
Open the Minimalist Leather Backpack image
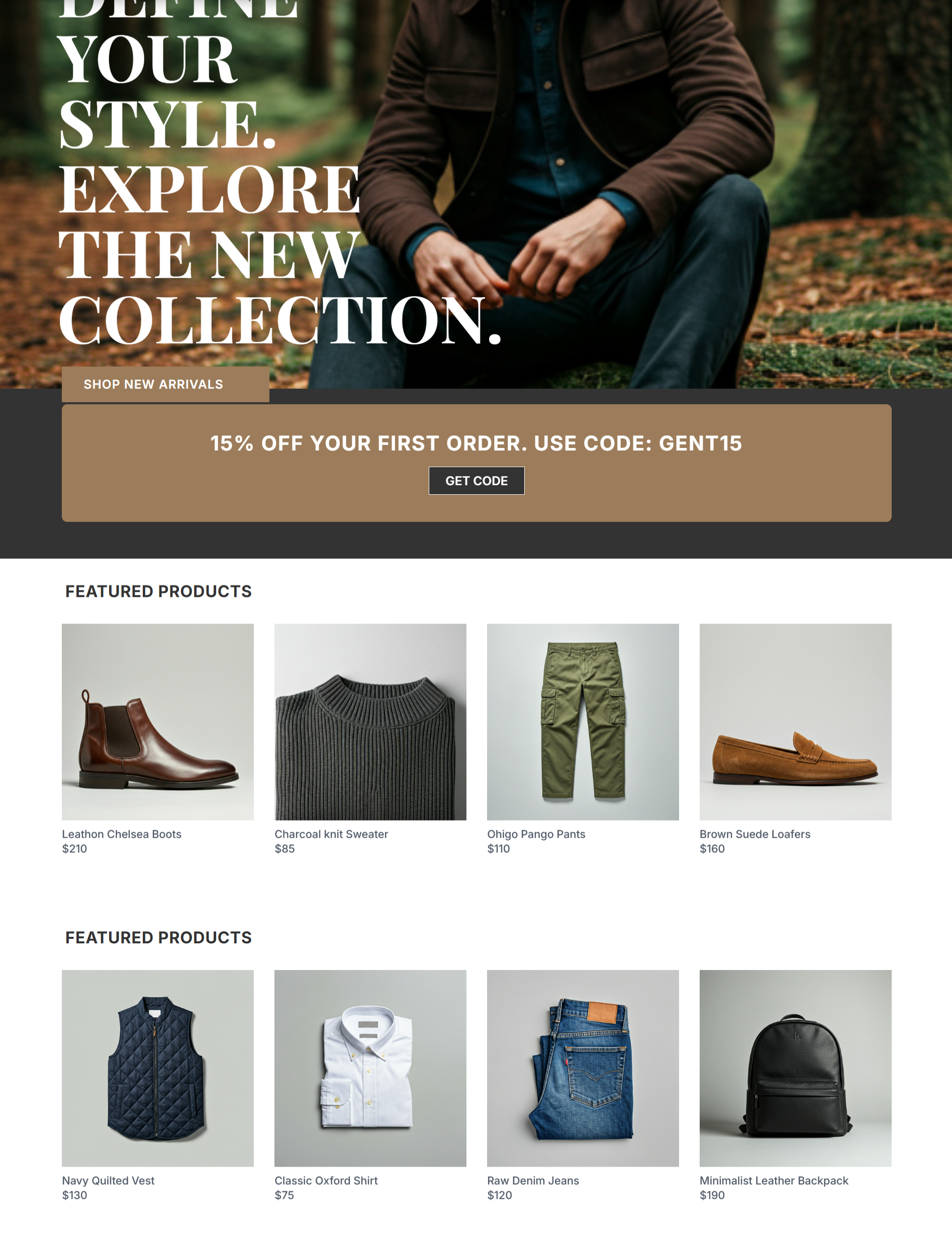(x=795, y=1068)
